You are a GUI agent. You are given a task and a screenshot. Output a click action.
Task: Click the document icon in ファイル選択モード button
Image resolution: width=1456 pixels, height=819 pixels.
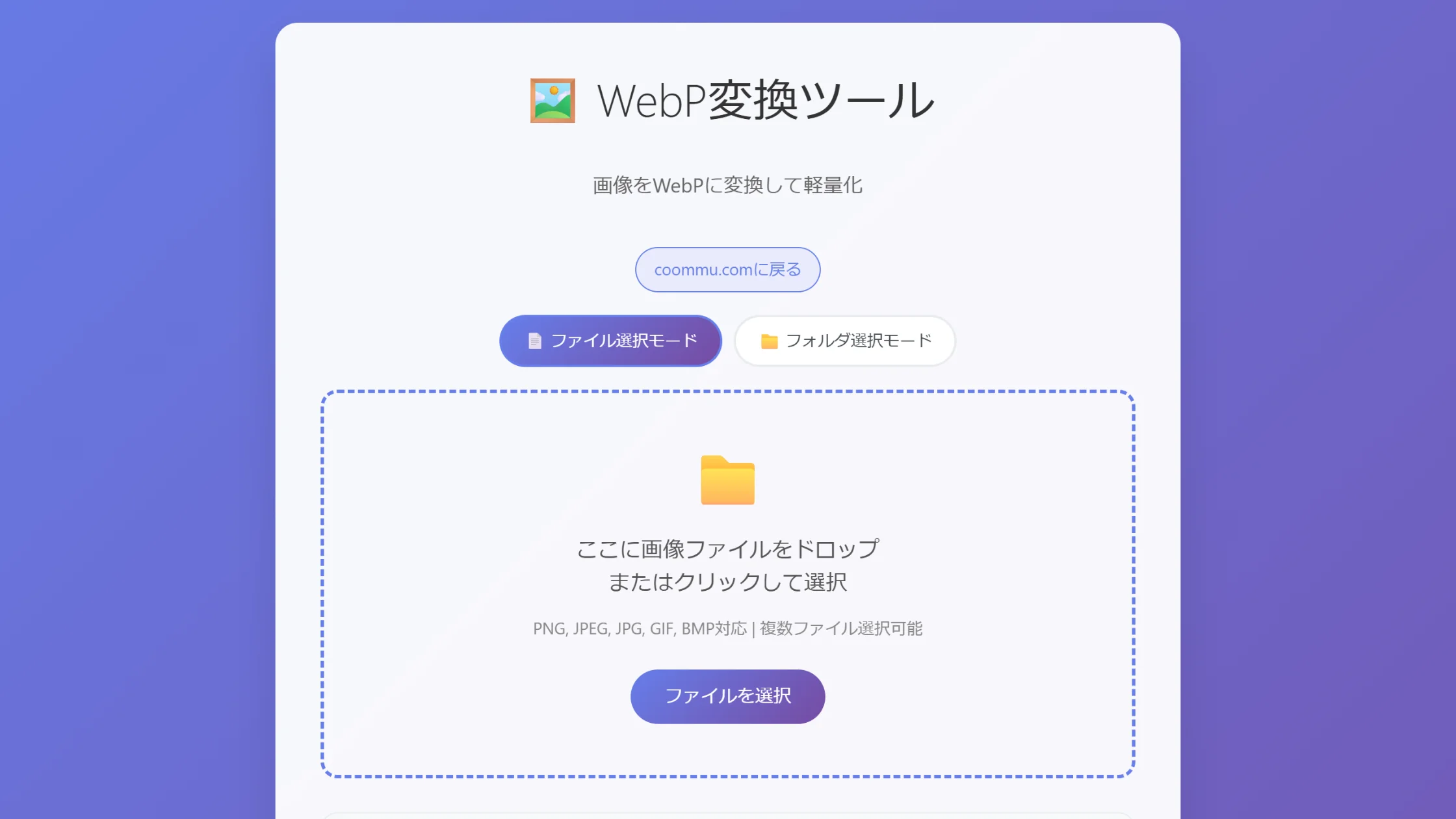534,341
